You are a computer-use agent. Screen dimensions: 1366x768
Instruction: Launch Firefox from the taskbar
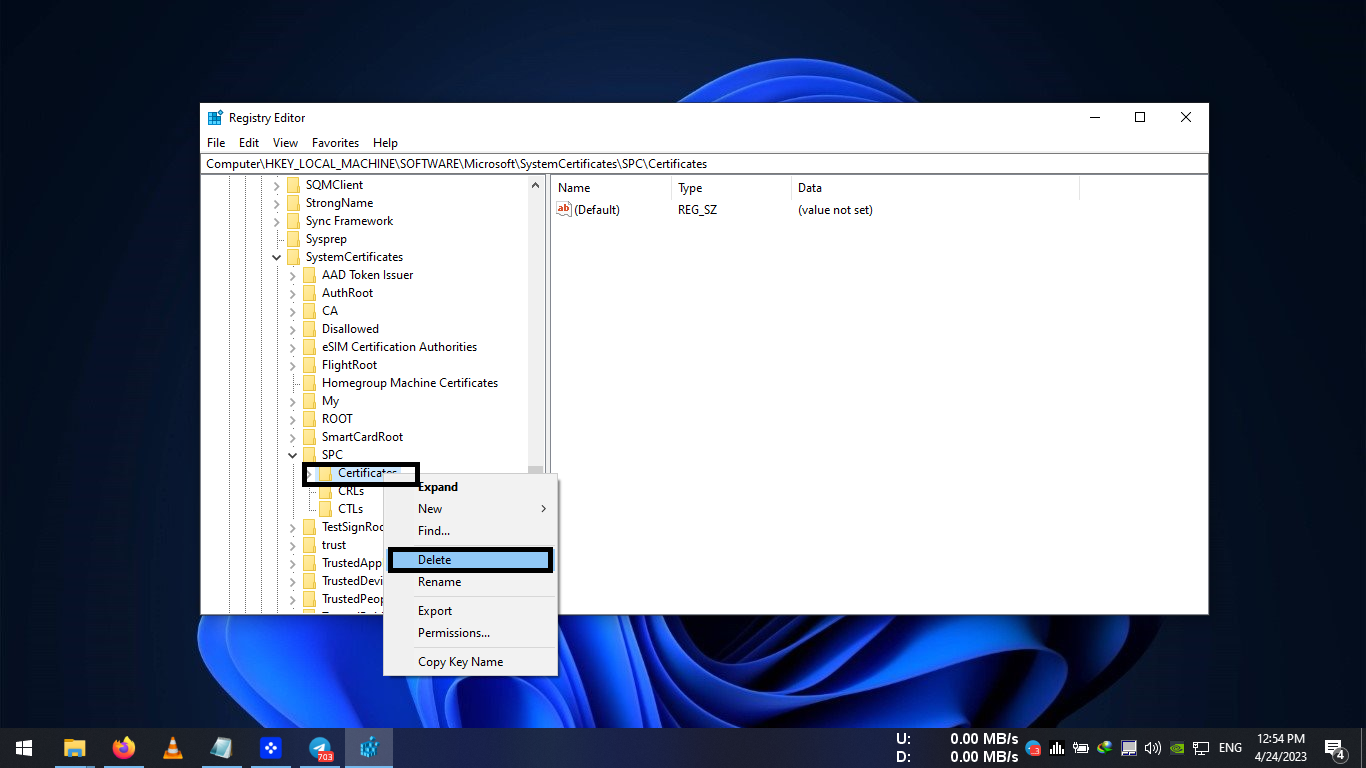pos(124,747)
